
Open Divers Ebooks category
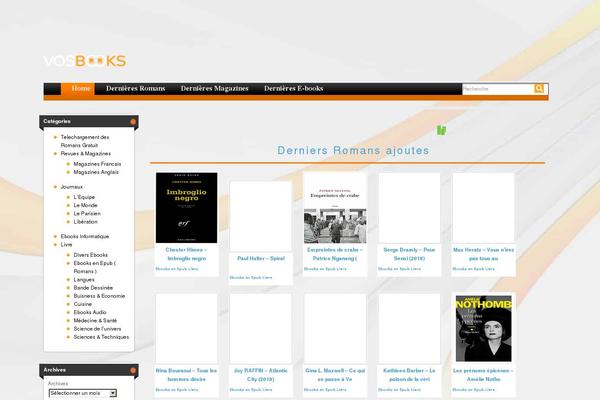click(x=91, y=255)
